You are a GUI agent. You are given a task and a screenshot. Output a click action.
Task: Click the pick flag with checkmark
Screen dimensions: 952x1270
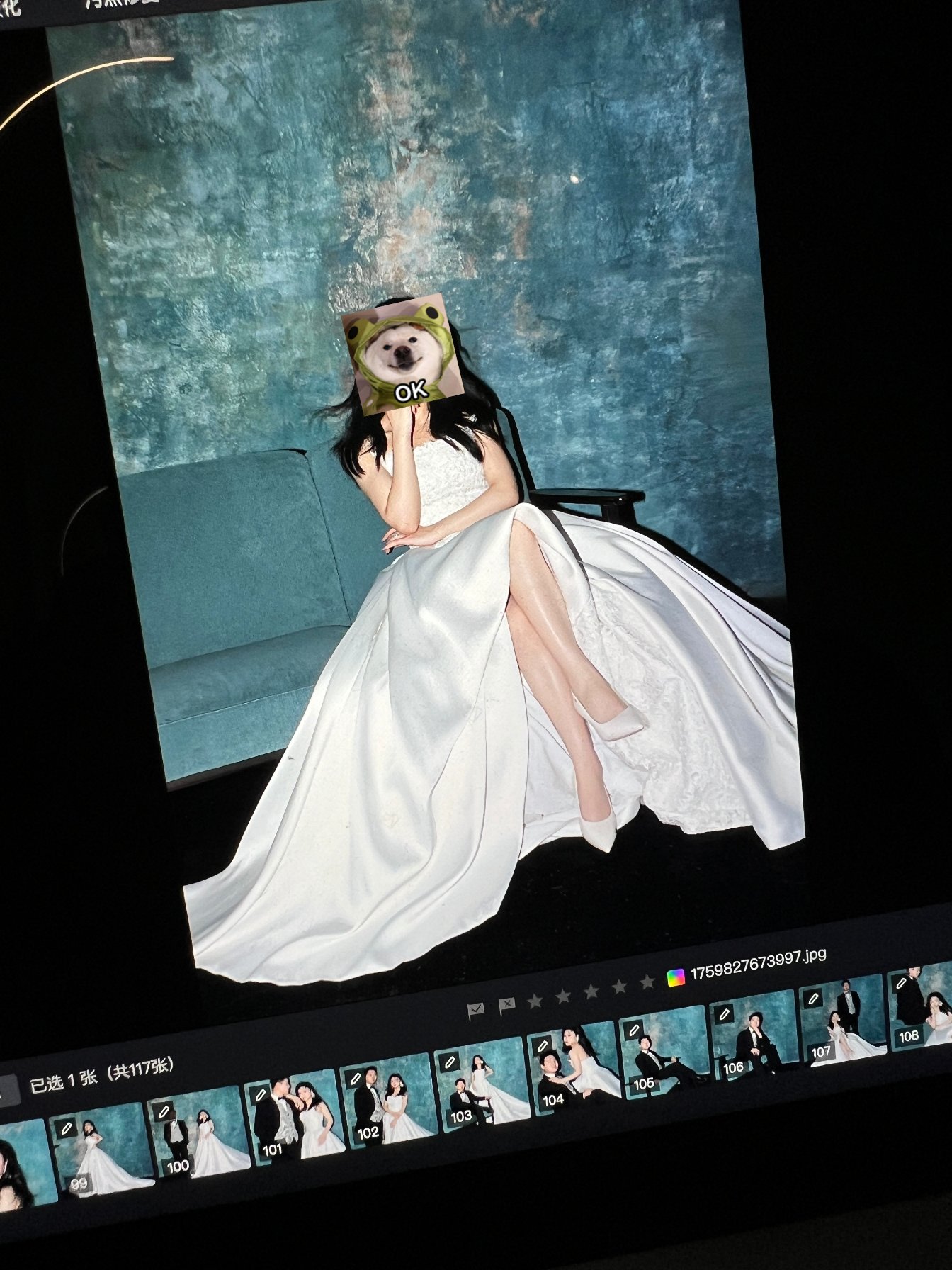(x=476, y=1009)
